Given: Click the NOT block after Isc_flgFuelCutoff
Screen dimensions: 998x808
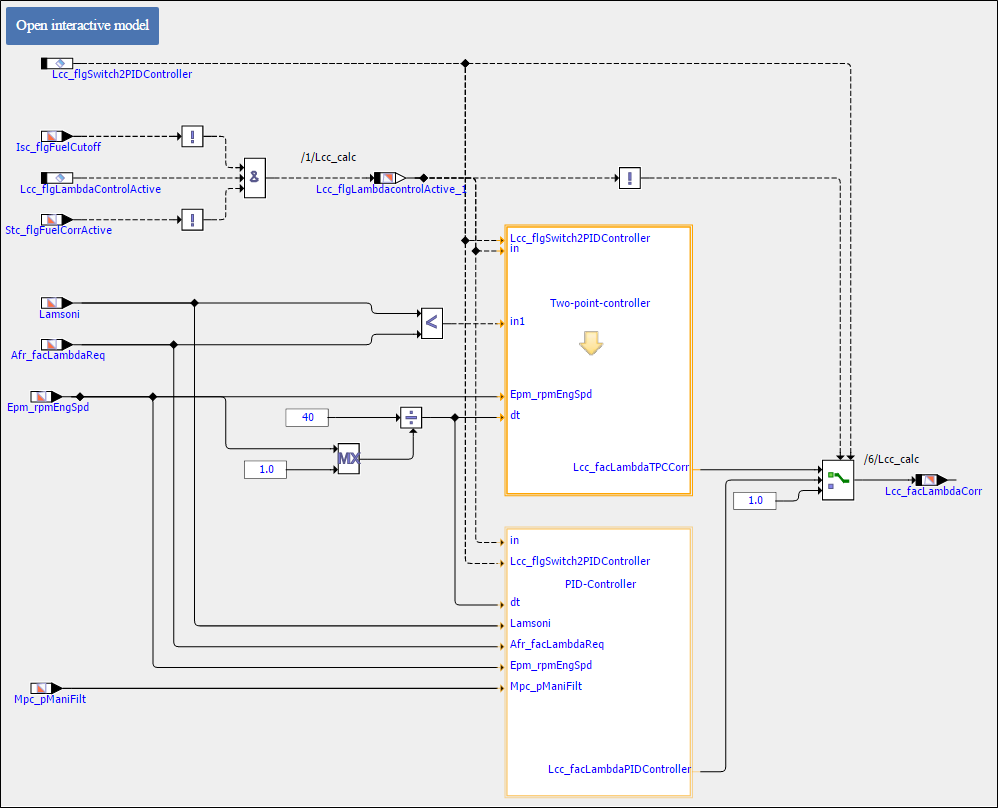Looking at the screenshot, I should 192,136.
